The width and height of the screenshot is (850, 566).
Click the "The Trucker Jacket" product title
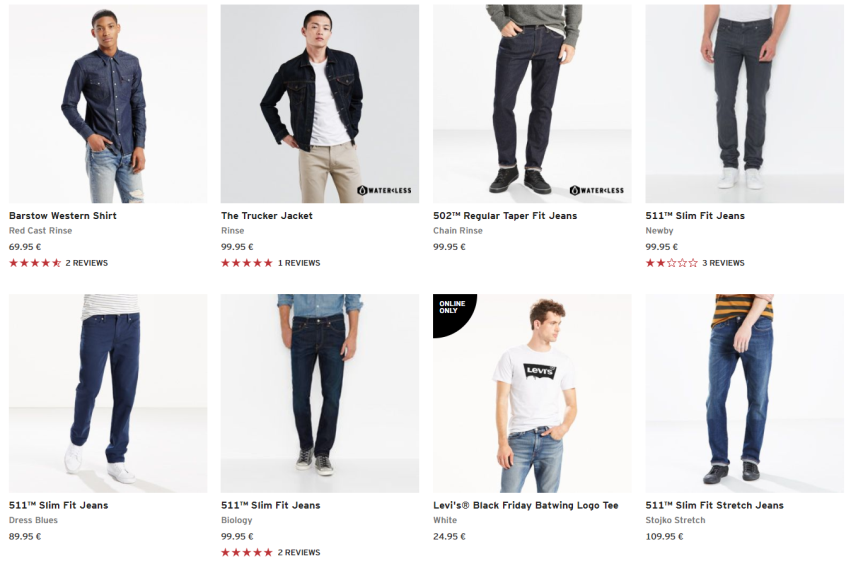click(267, 216)
